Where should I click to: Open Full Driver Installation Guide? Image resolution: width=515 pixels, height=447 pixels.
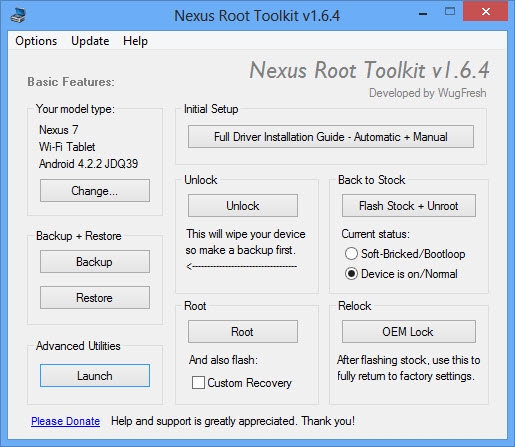[331, 137]
